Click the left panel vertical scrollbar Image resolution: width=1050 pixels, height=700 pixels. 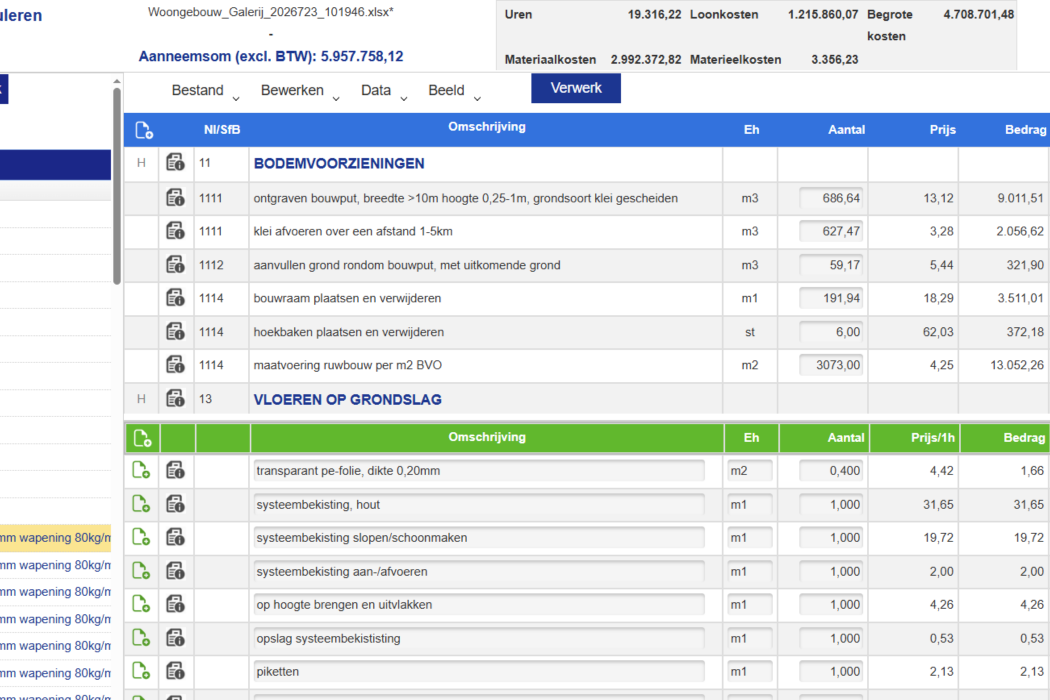pos(117,188)
